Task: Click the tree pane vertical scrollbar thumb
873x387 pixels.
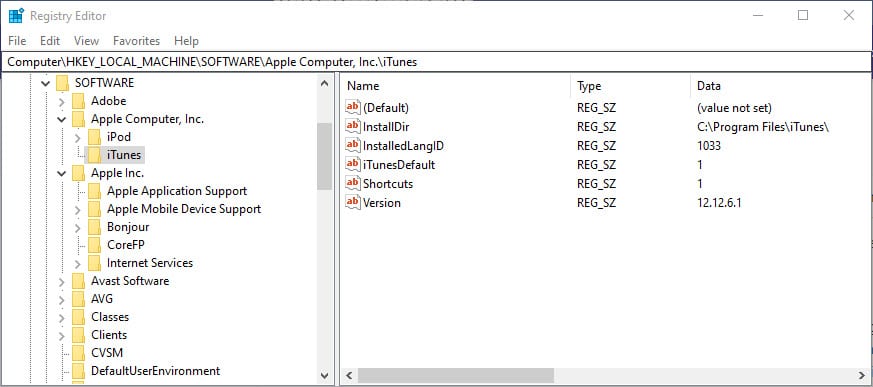Action: [x=325, y=156]
